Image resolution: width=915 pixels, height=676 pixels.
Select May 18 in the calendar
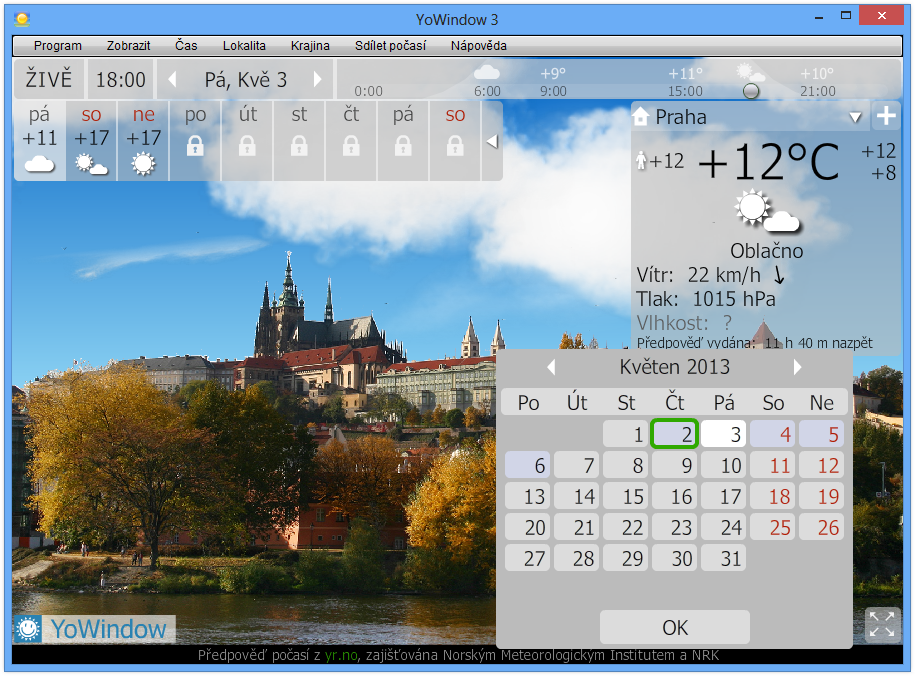773,496
